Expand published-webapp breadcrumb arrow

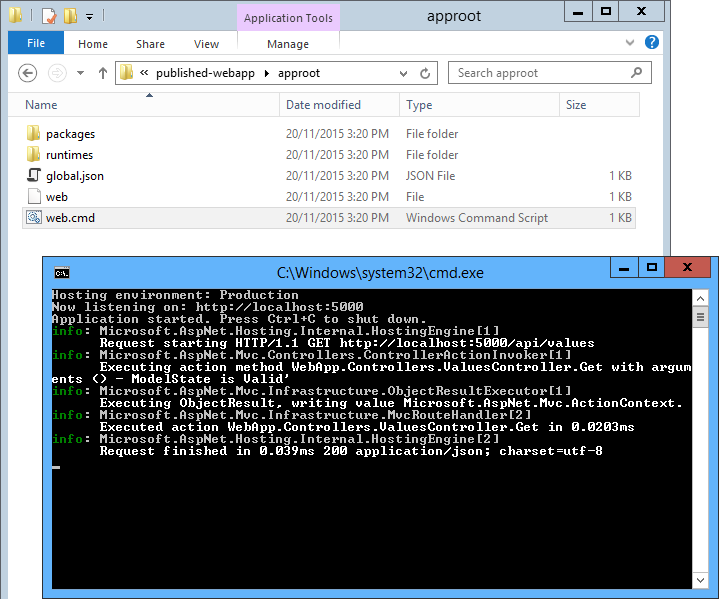(266, 73)
